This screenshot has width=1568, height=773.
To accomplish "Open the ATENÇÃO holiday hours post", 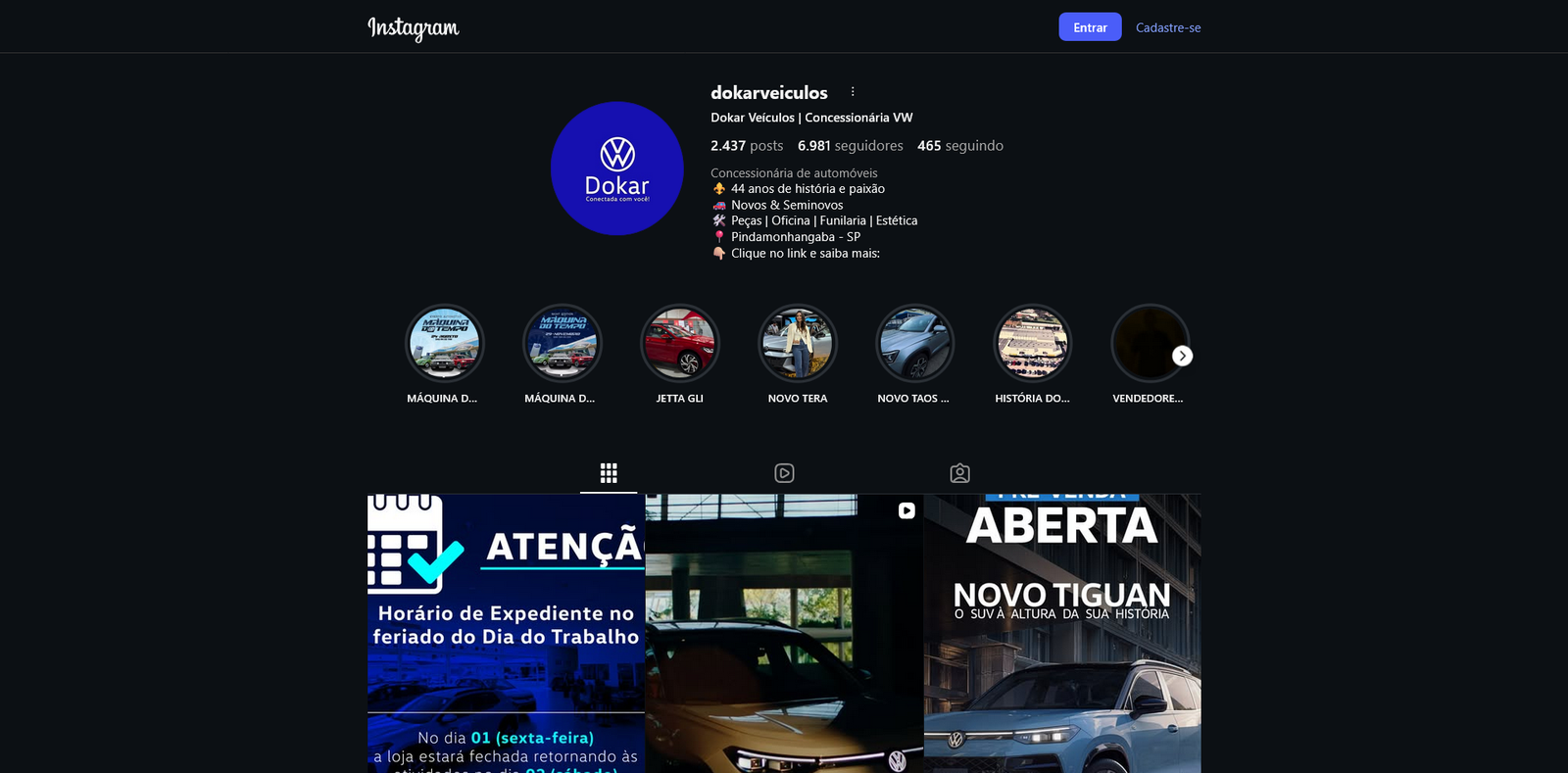I will coord(506,634).
